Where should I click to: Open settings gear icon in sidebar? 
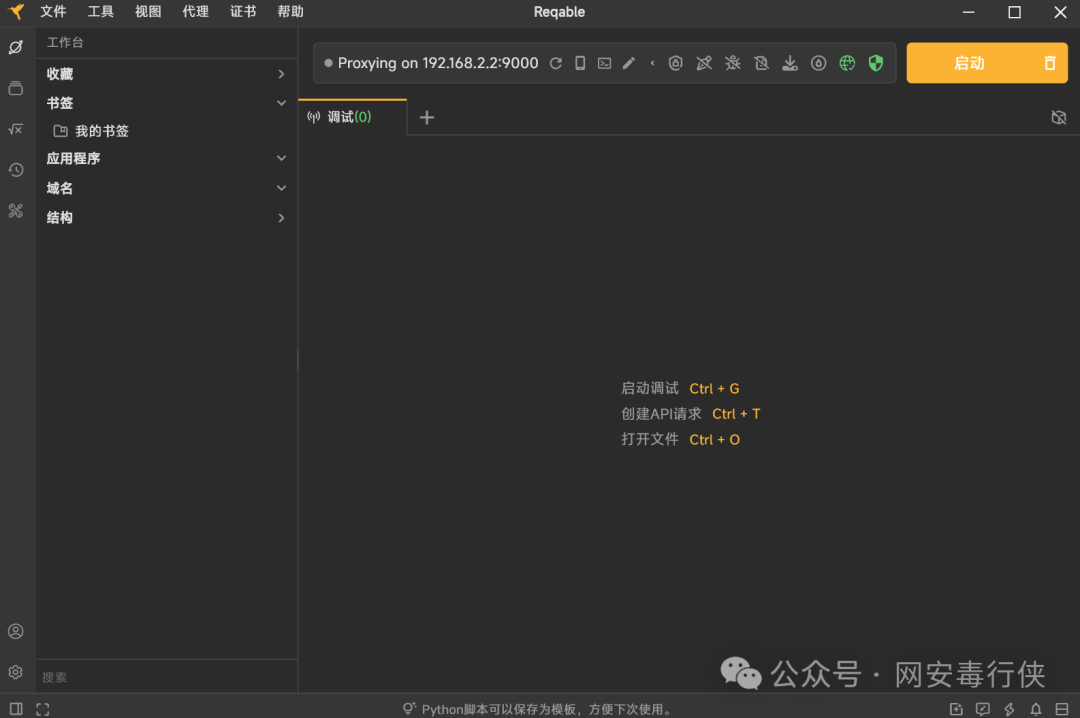[x=16, y=672]
